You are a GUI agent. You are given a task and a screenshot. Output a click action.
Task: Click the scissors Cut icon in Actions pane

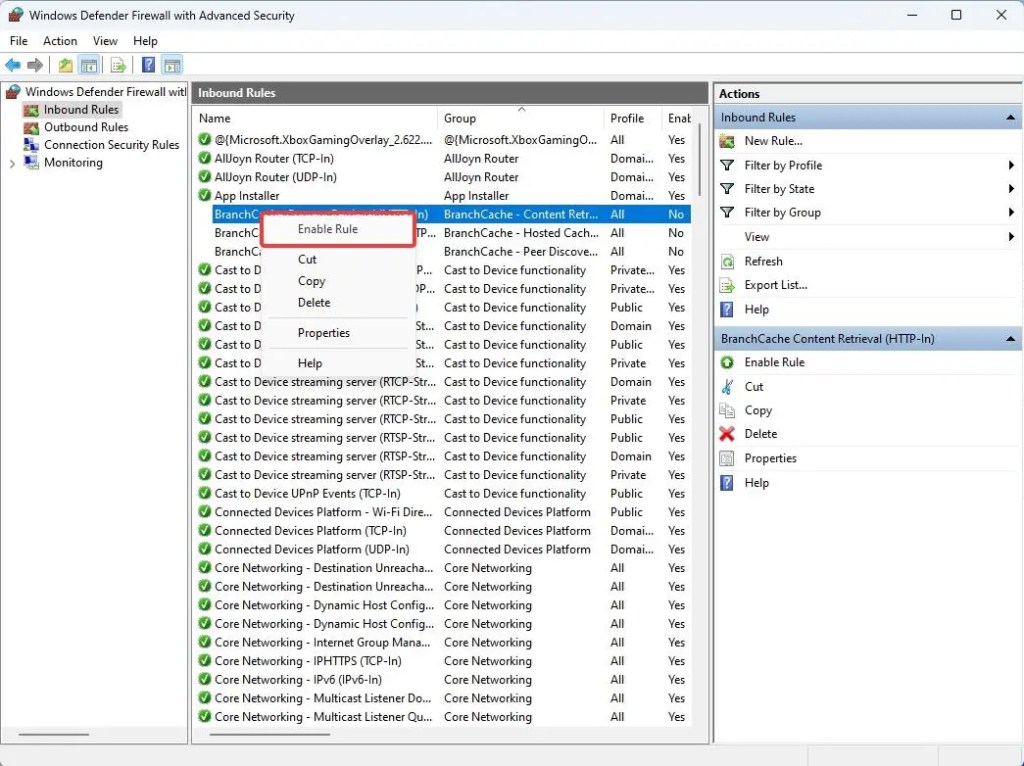[x=727, y=387]
